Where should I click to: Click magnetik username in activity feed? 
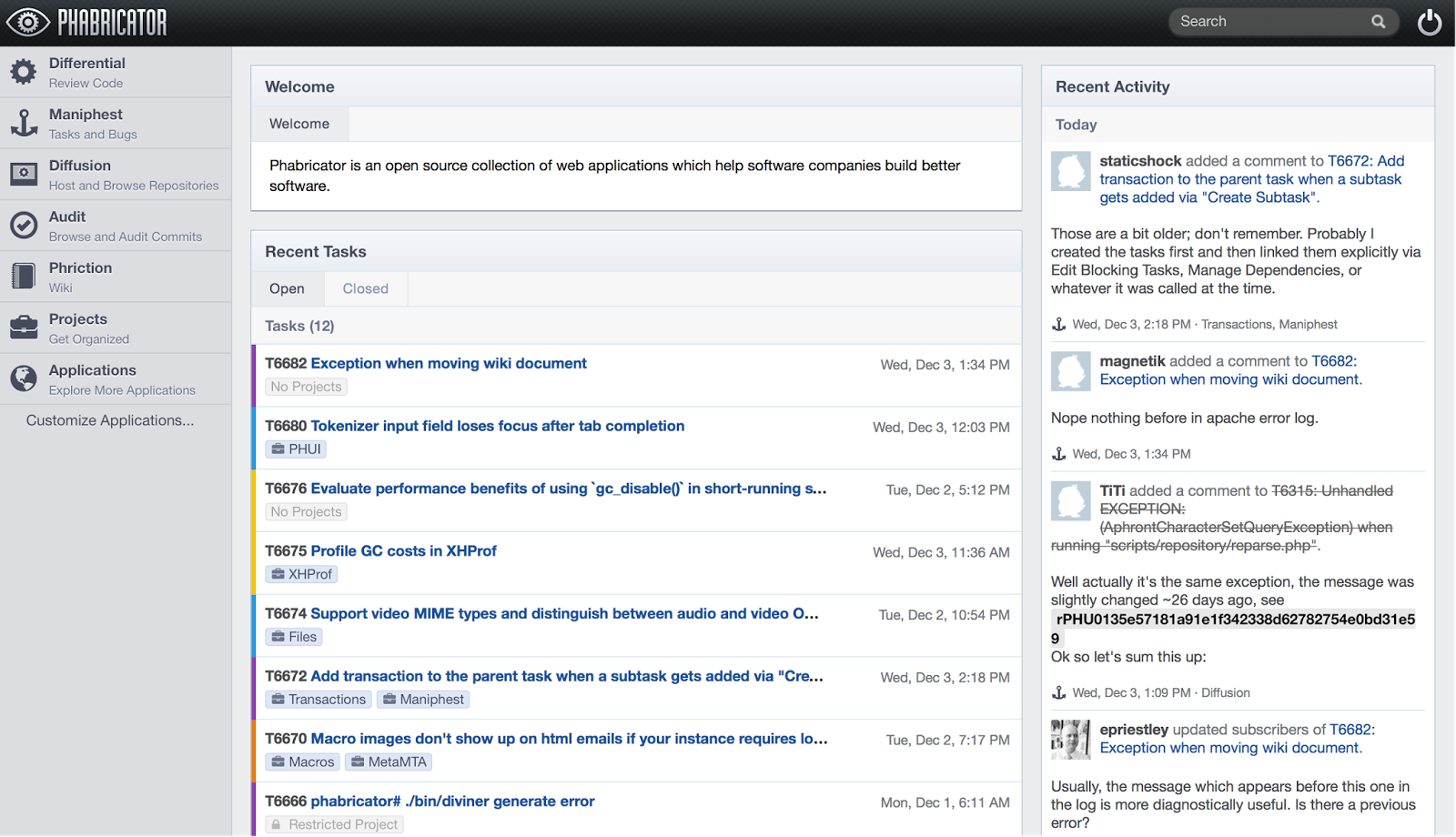click(1132, 361)
